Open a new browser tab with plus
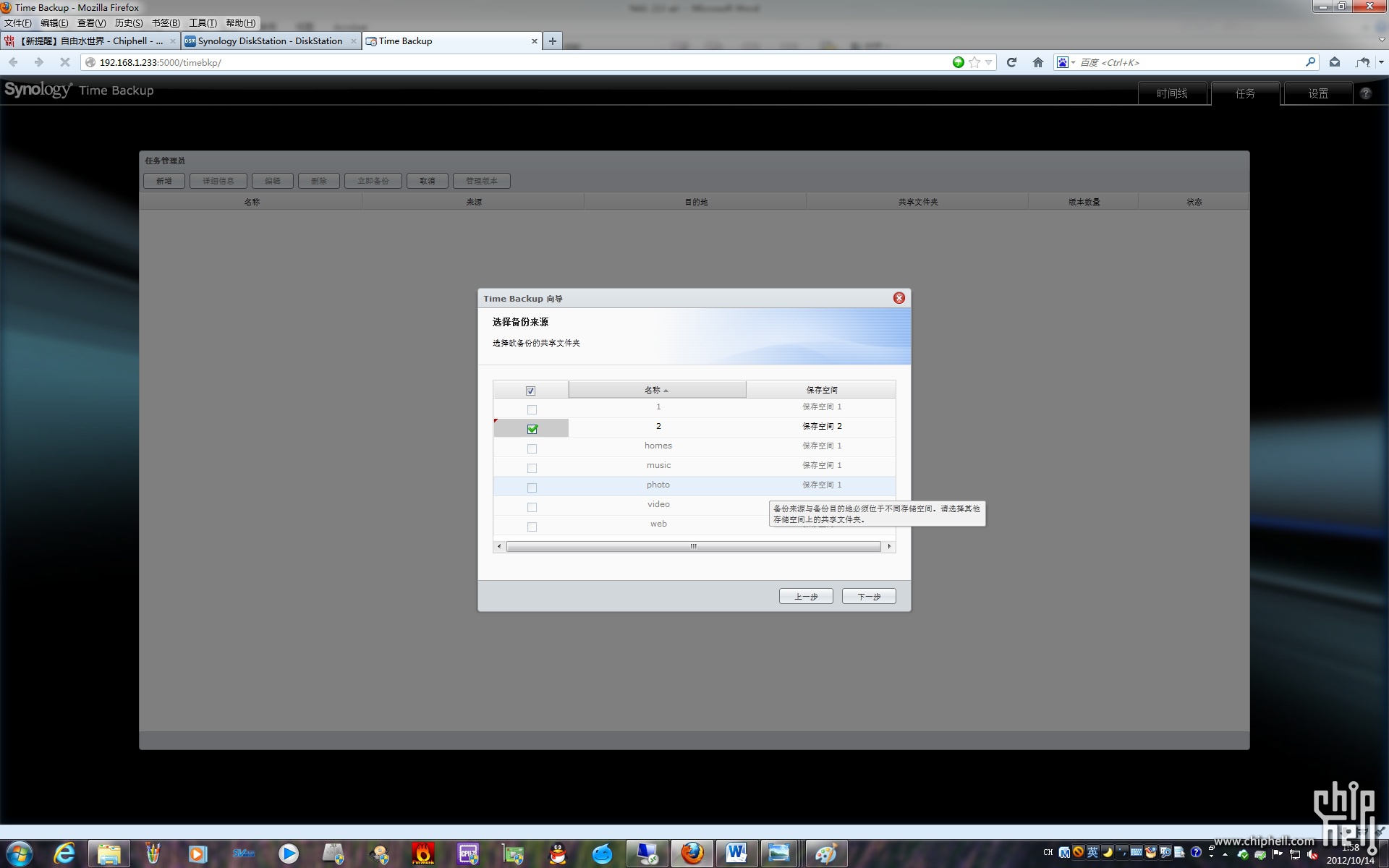Viewport: 1389px width, 868px height. pos(553,41)
